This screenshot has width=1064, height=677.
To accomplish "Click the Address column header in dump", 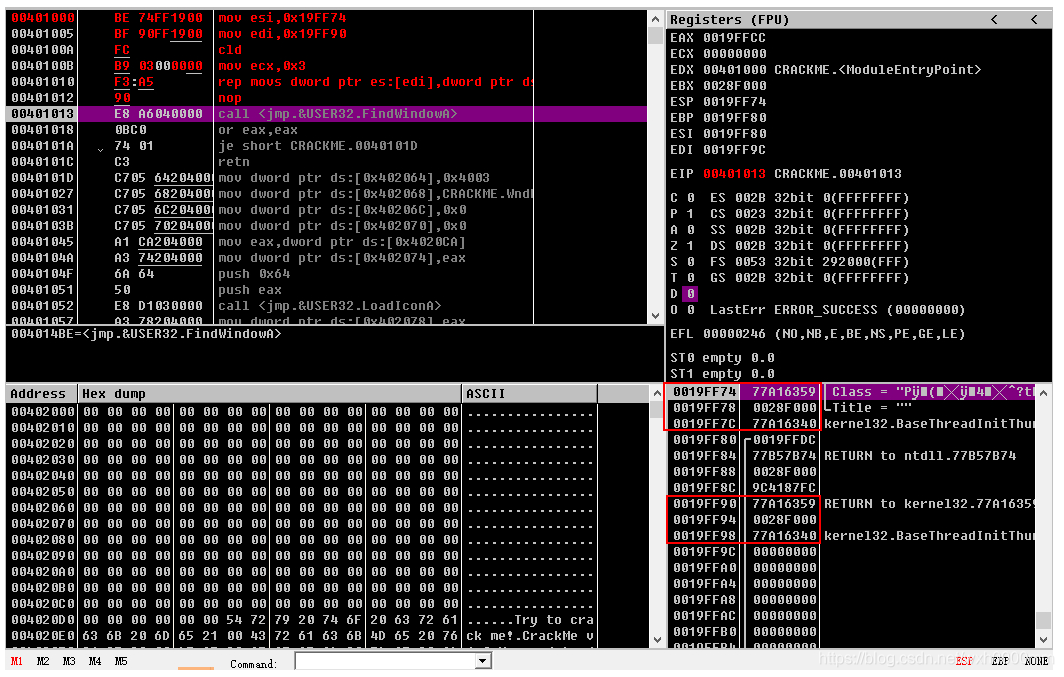I will pyautogui.click(x=41, y=393).
